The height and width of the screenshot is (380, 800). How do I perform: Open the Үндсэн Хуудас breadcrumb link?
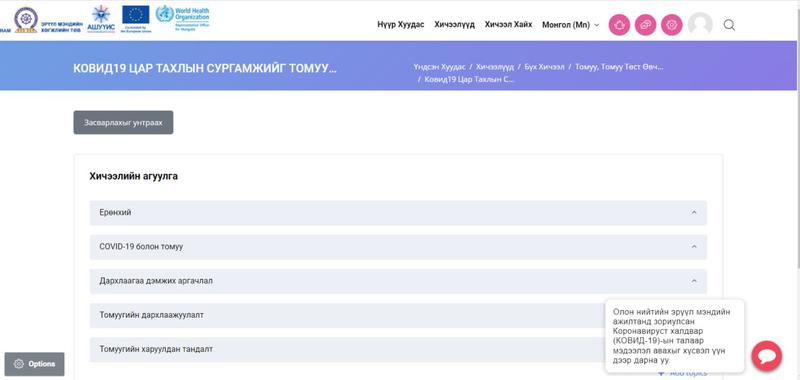coord(439,67)
